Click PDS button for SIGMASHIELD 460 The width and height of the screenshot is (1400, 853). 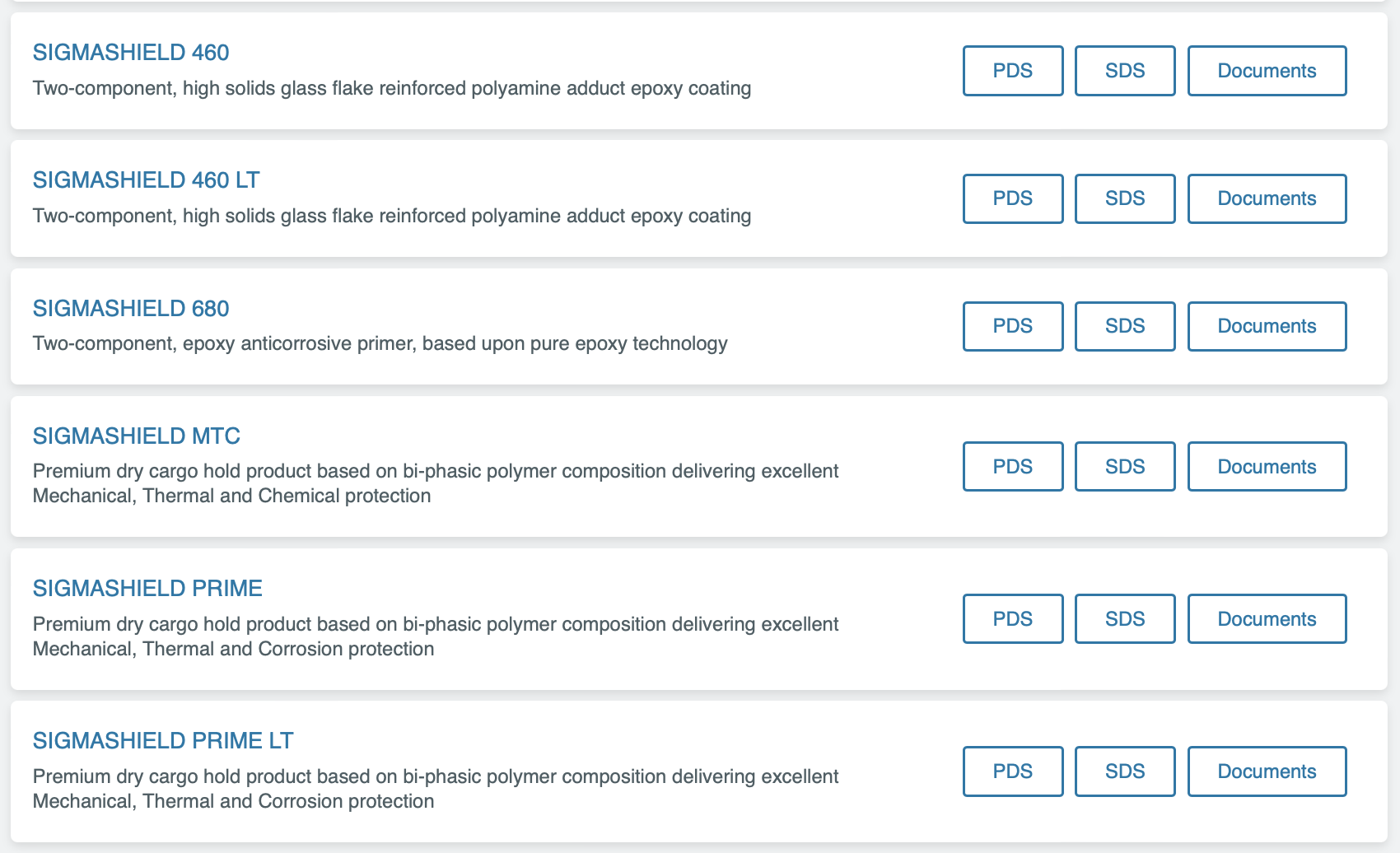coord(1012,71)
